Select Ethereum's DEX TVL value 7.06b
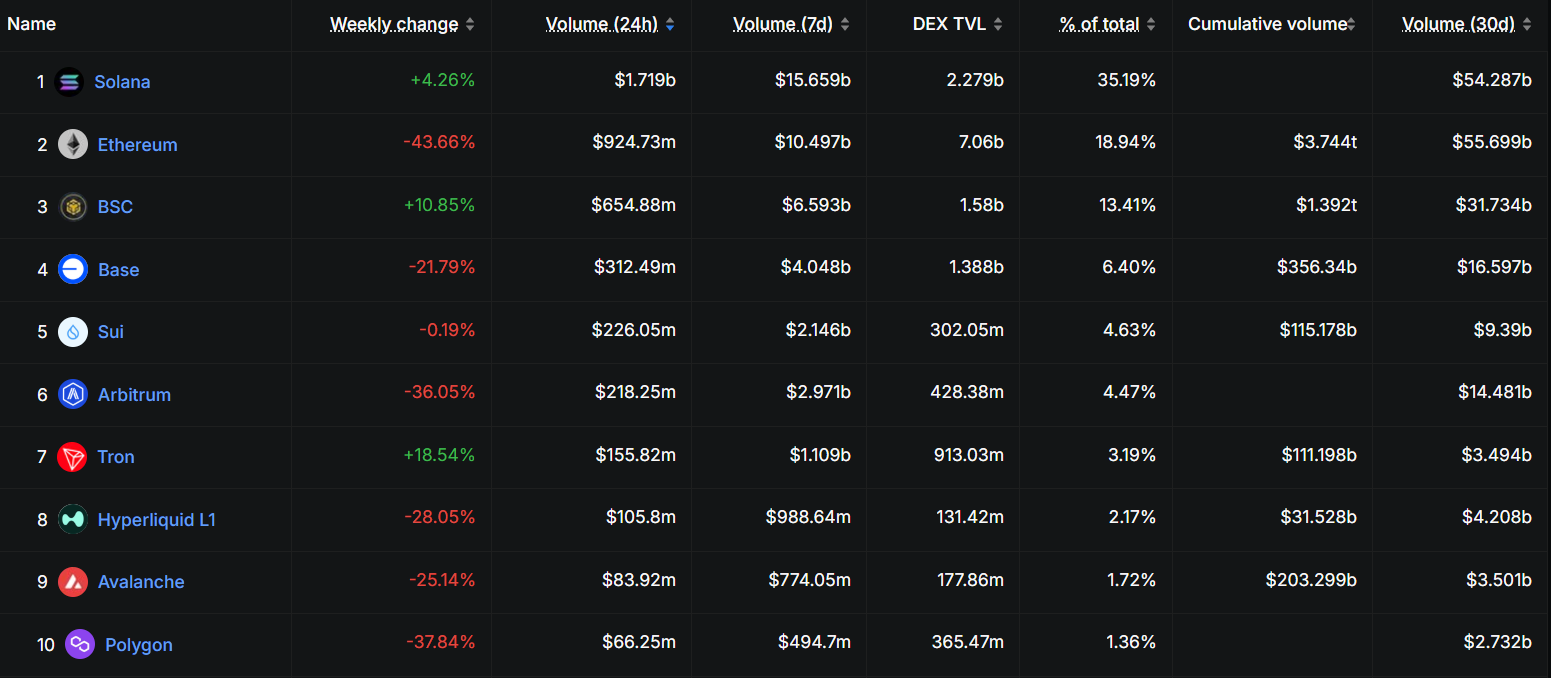 coord(980,143)
